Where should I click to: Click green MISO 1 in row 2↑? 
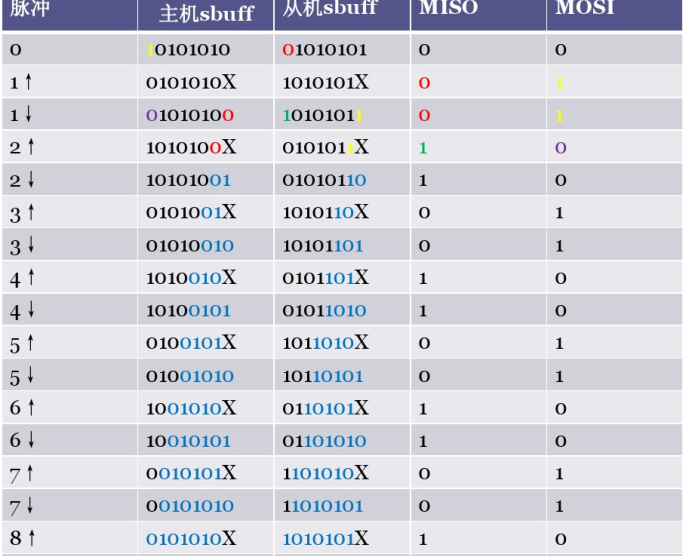[x=423, y=148]
